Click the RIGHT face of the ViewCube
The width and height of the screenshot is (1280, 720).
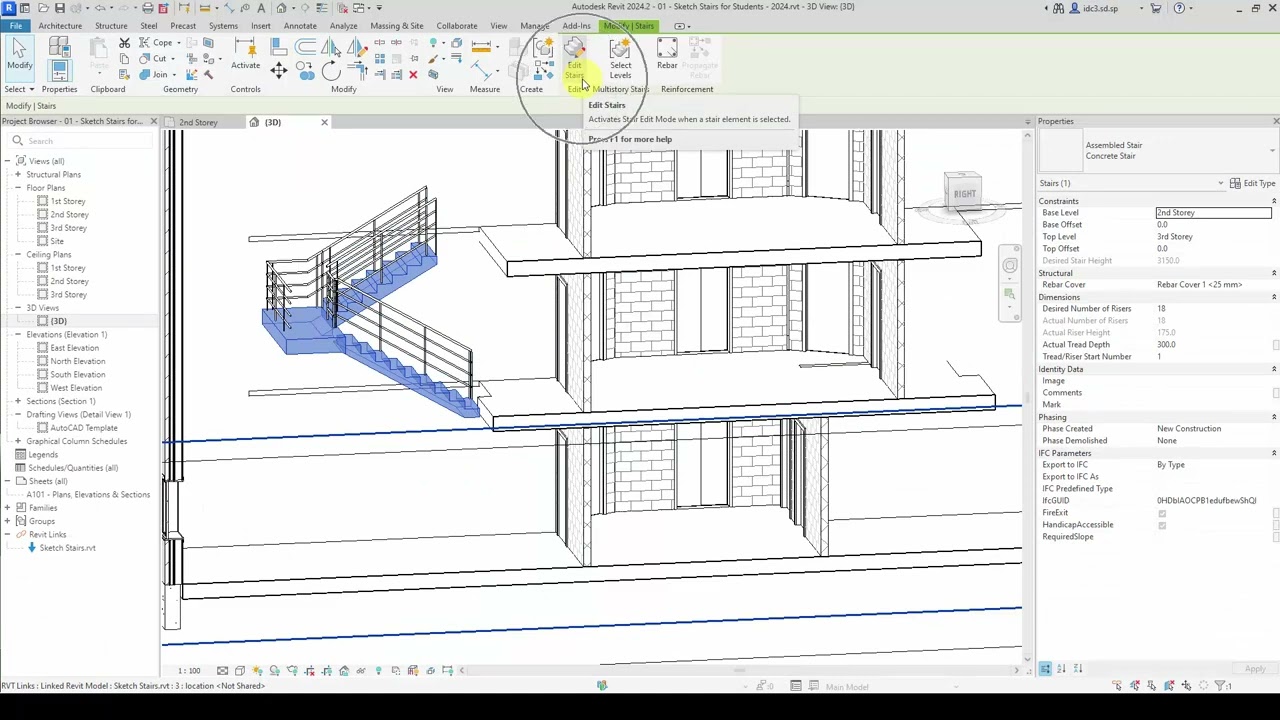tap(964, 194)
